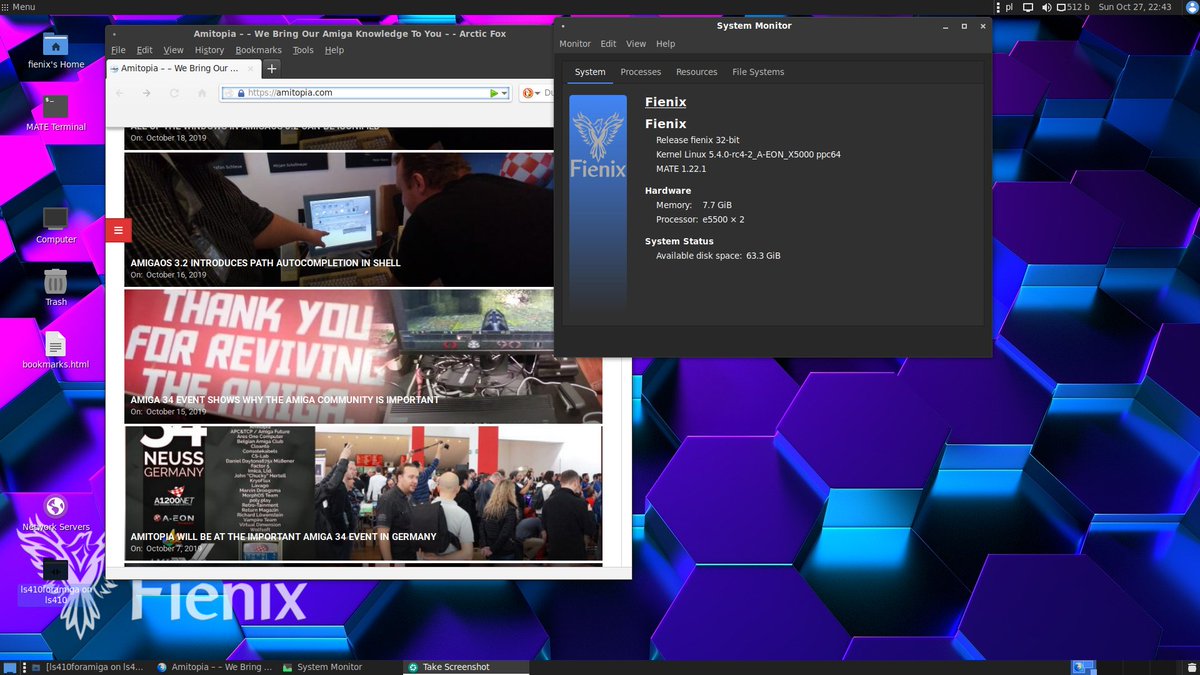Open the Monitor menu in System Monitor
Viewport: 1200px width, 675px height.
pos(575,44)
